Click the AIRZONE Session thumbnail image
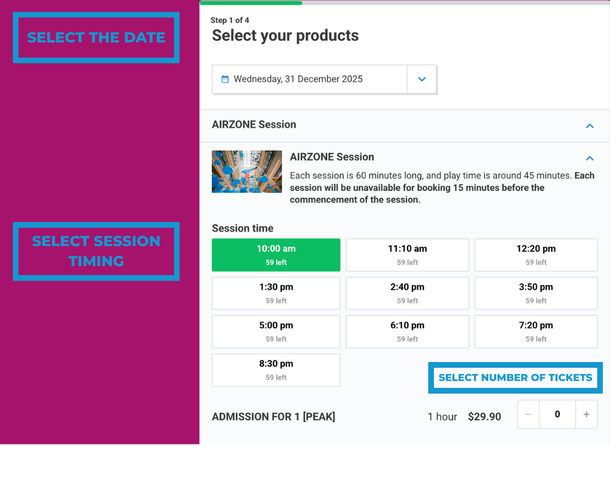 tap(247, 172)
